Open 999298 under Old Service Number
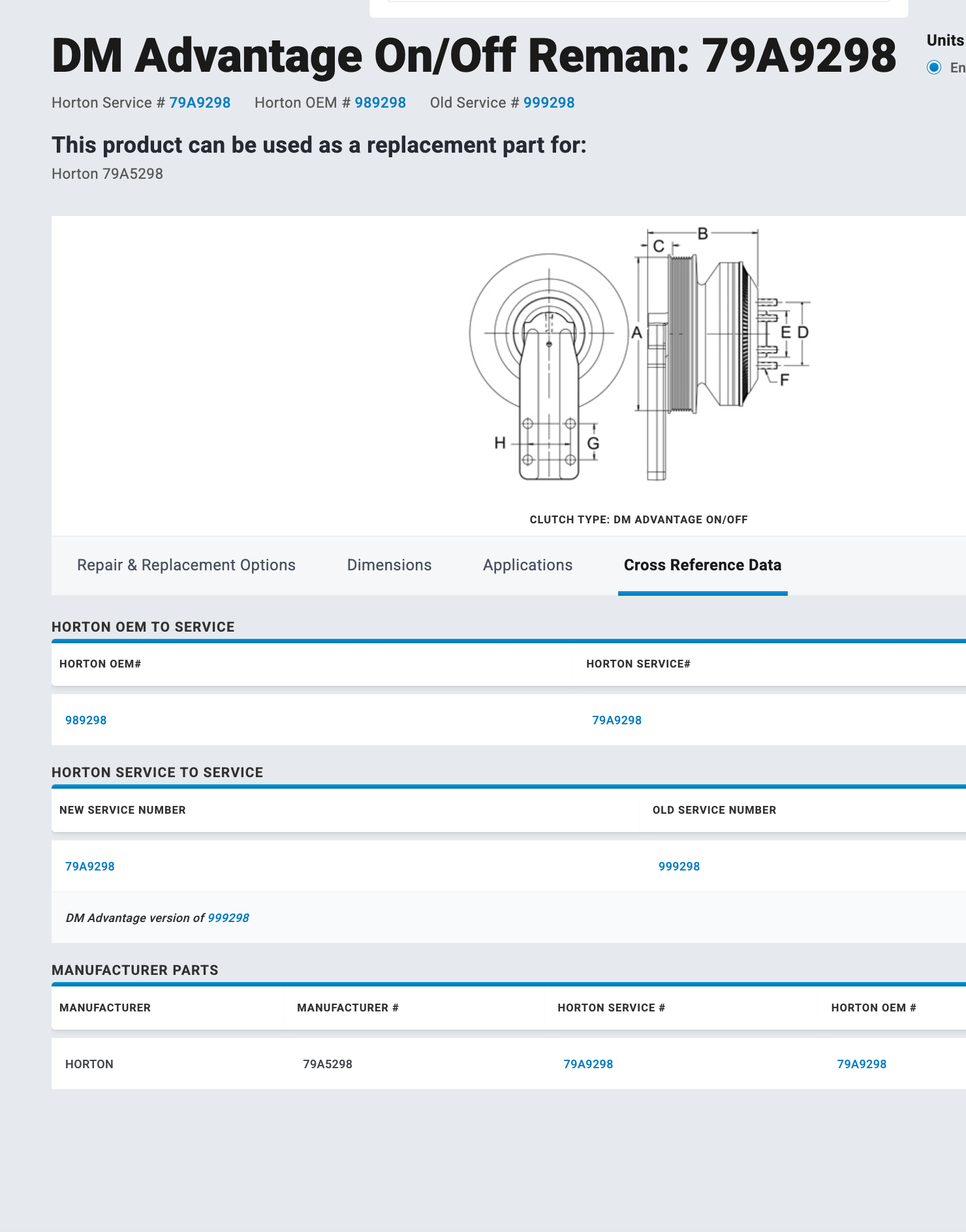The width and height of the screenshot is (966, 1232). (679, 867)
